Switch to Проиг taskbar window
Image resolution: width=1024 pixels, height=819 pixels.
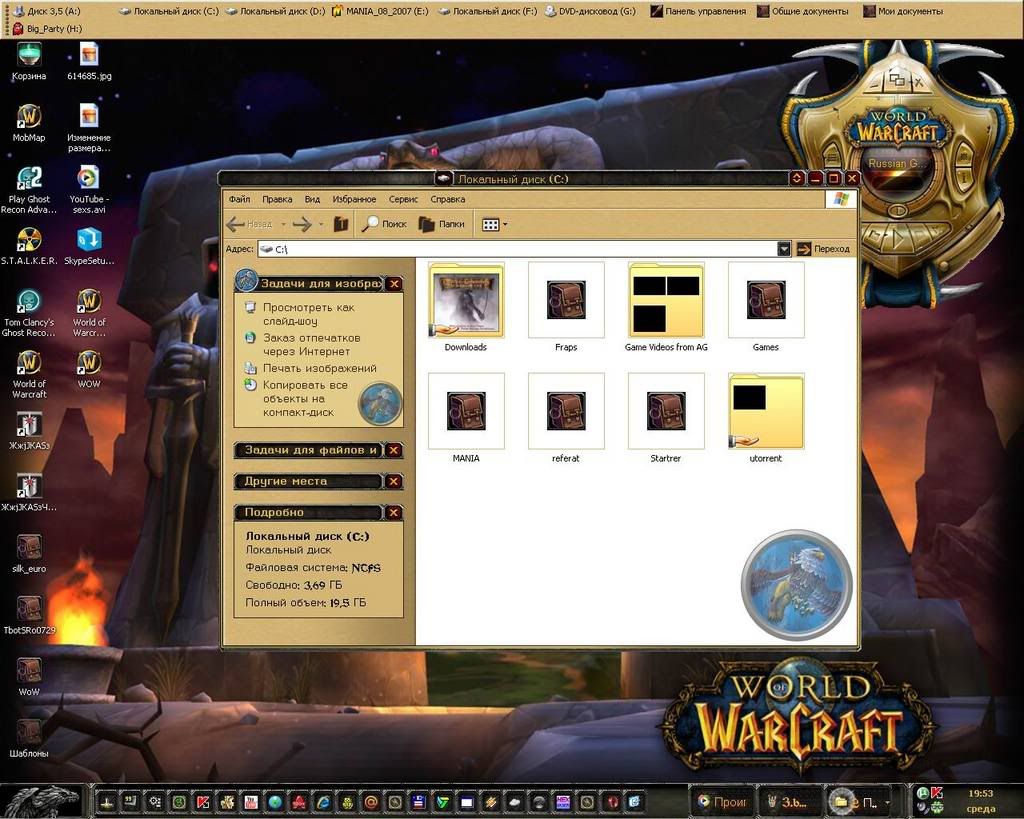pyautogui.click(x=722, y=801)
